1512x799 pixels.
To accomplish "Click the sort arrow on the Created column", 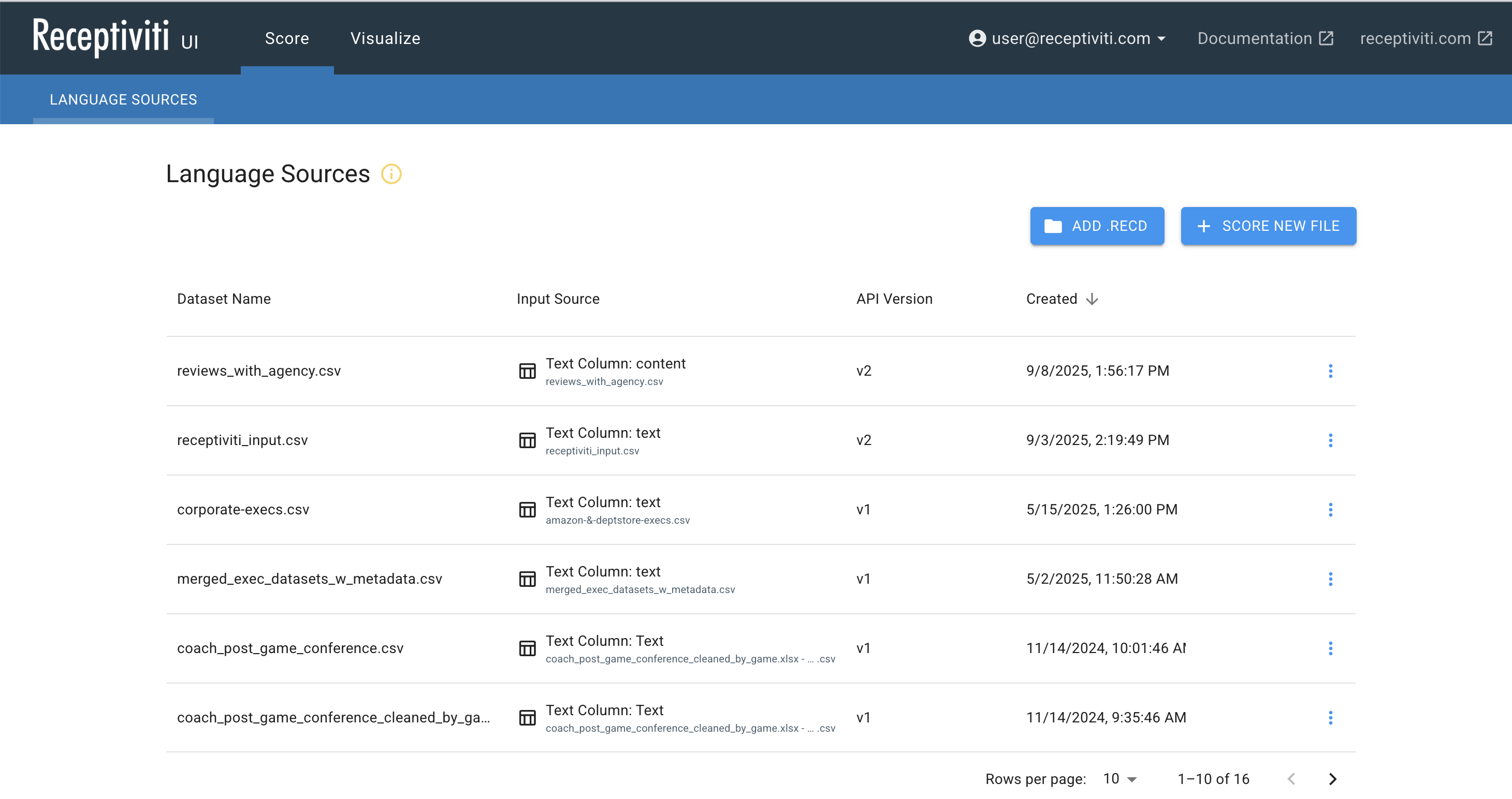I will point(1092,299).
